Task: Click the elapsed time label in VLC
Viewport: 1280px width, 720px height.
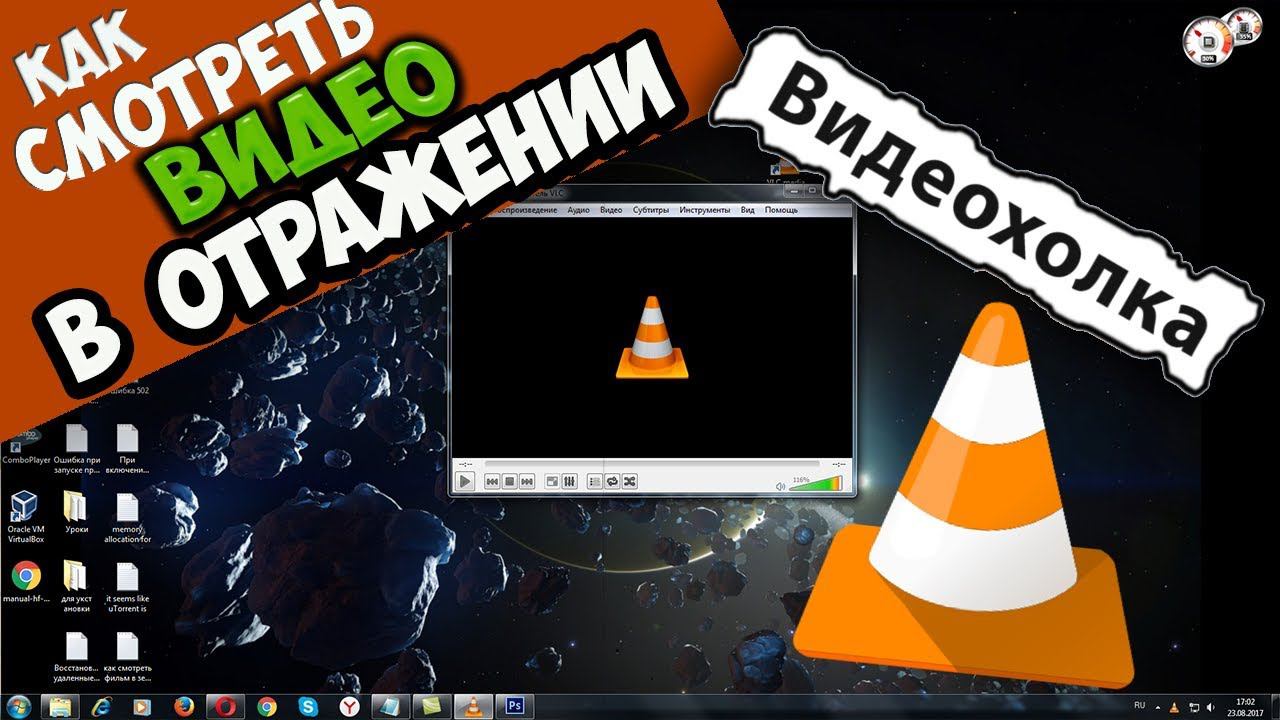Action: coord(466,464)
